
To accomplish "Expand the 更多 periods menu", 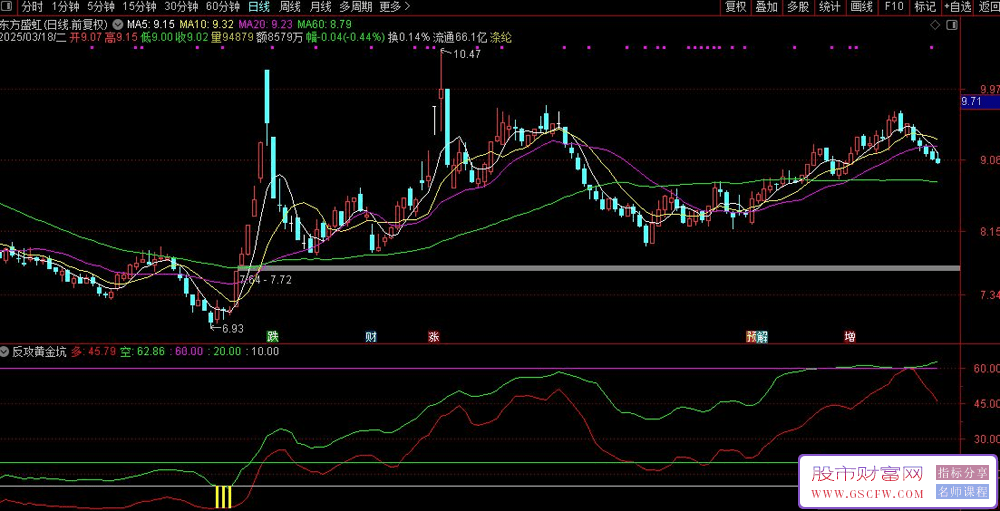I will pyautogui.click(x=395, y=7).
